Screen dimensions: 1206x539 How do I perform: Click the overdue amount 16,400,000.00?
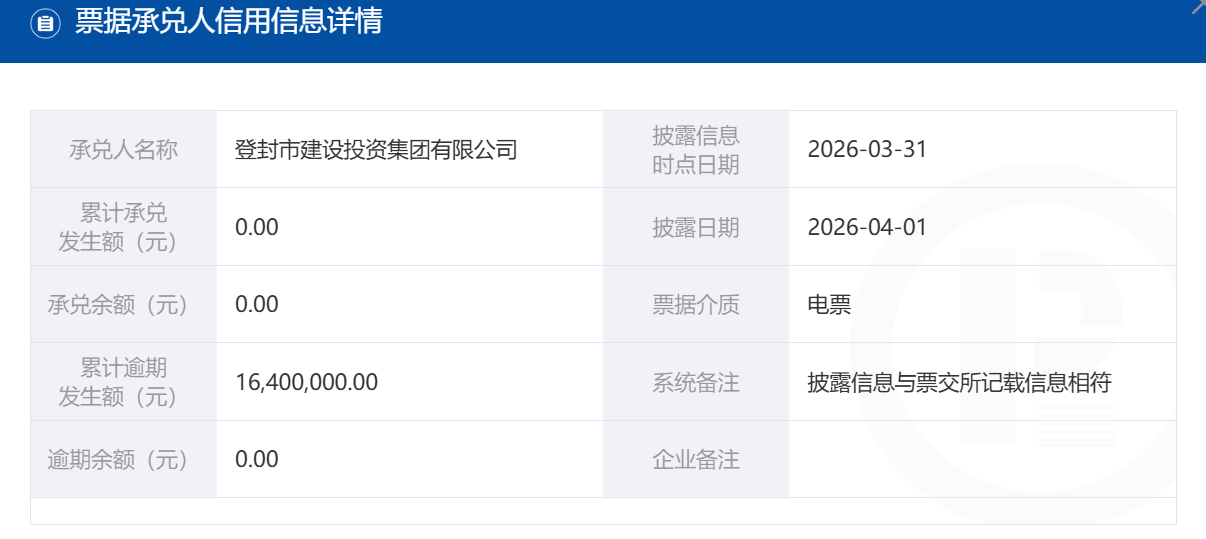click(307, 382)
